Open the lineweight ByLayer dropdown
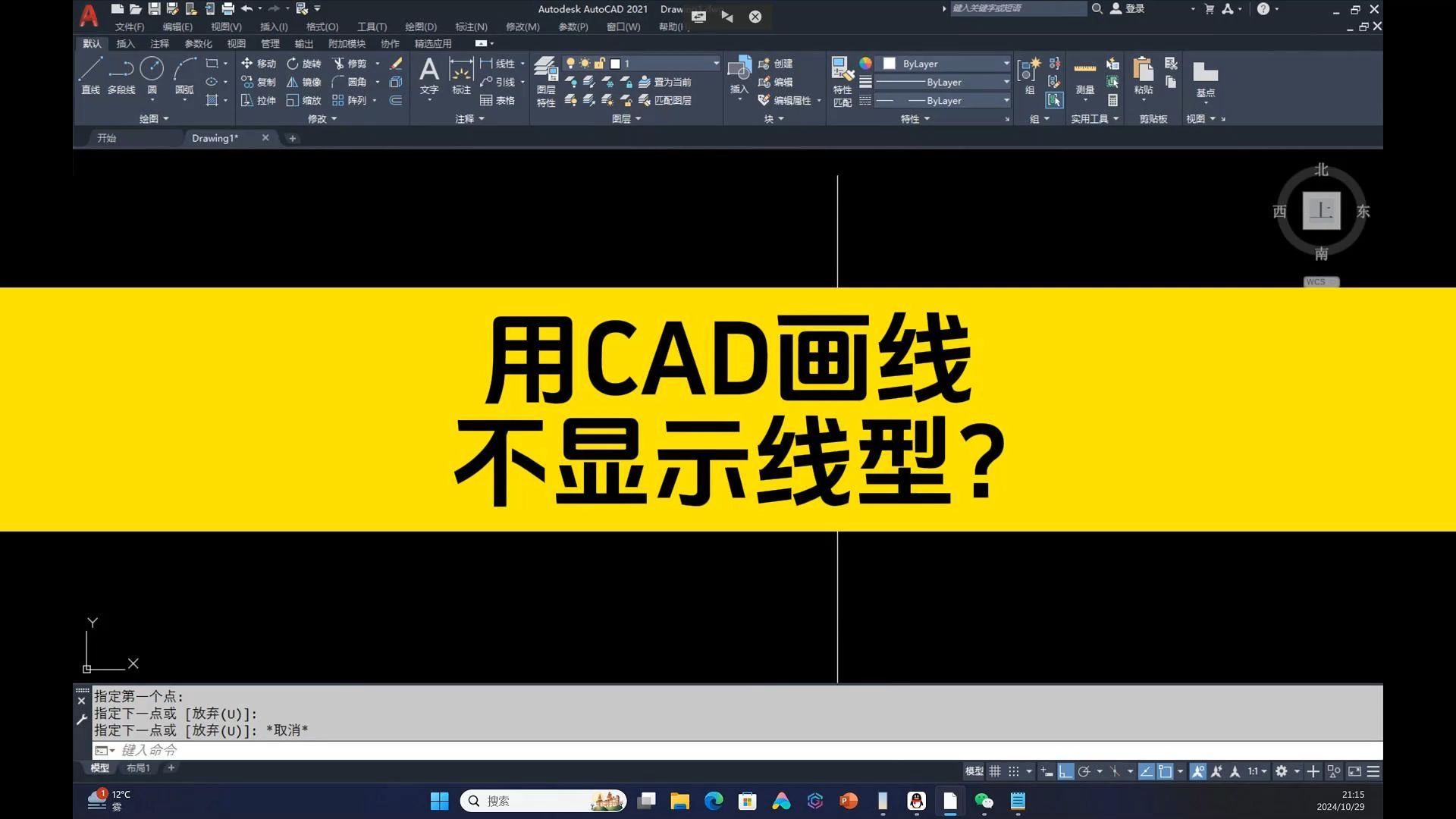The height and width of the screenshot is (819, 1456). (x=943, y=82)
